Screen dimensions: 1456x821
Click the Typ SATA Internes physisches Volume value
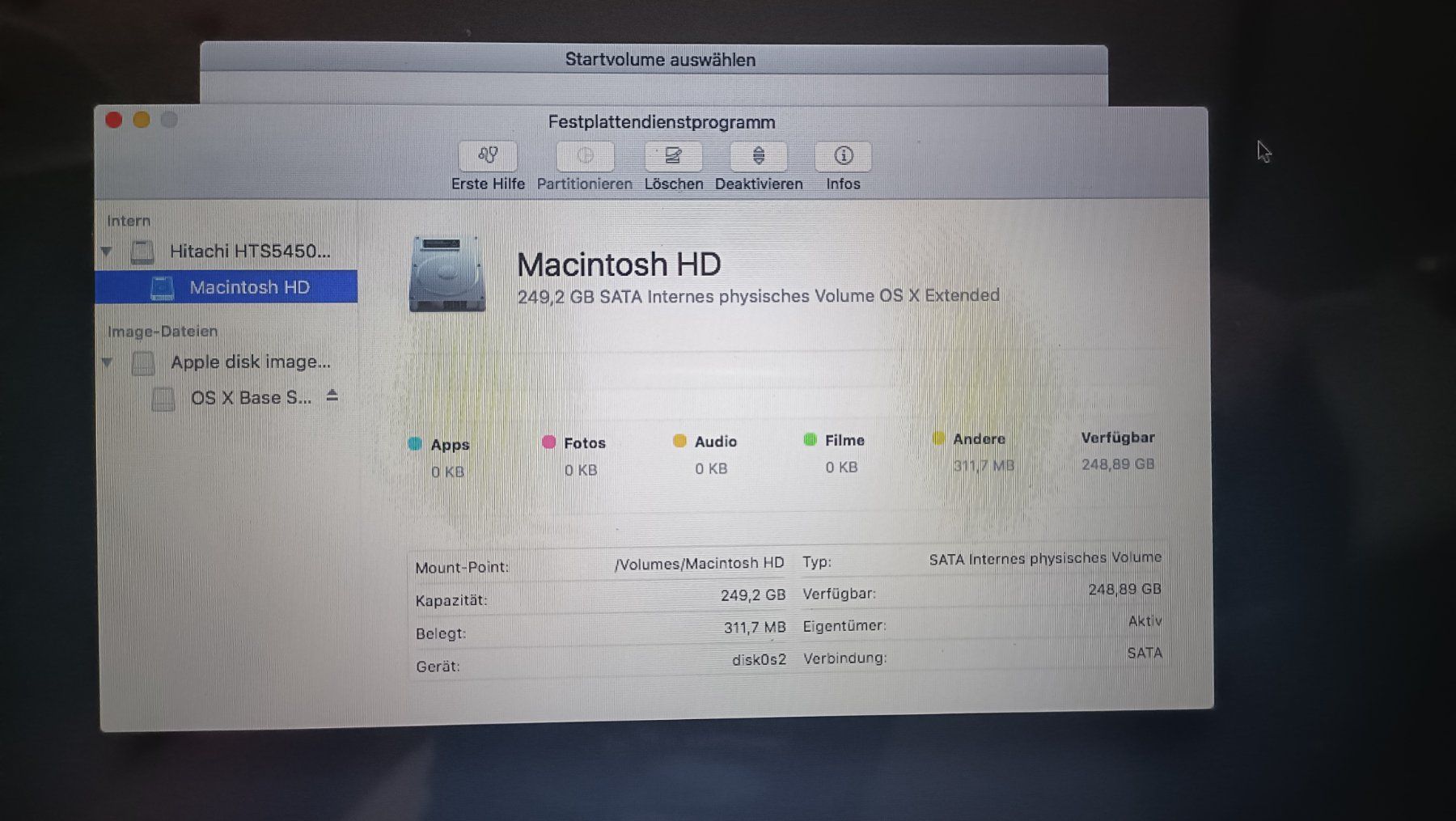coord(1045,558)
